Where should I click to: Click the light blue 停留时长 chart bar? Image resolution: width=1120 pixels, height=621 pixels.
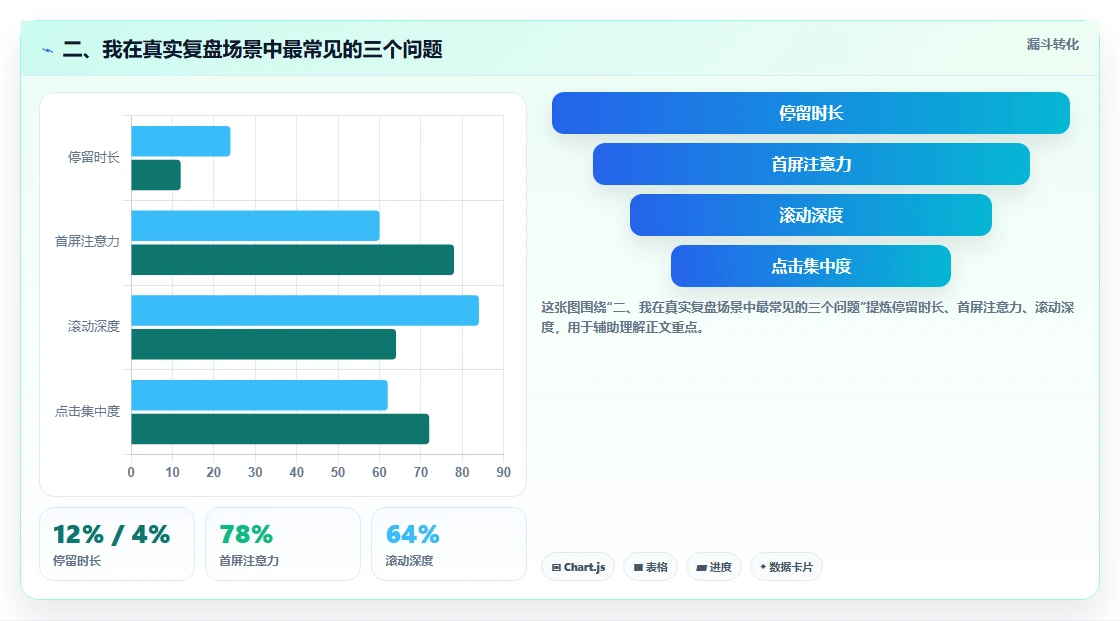181,141
